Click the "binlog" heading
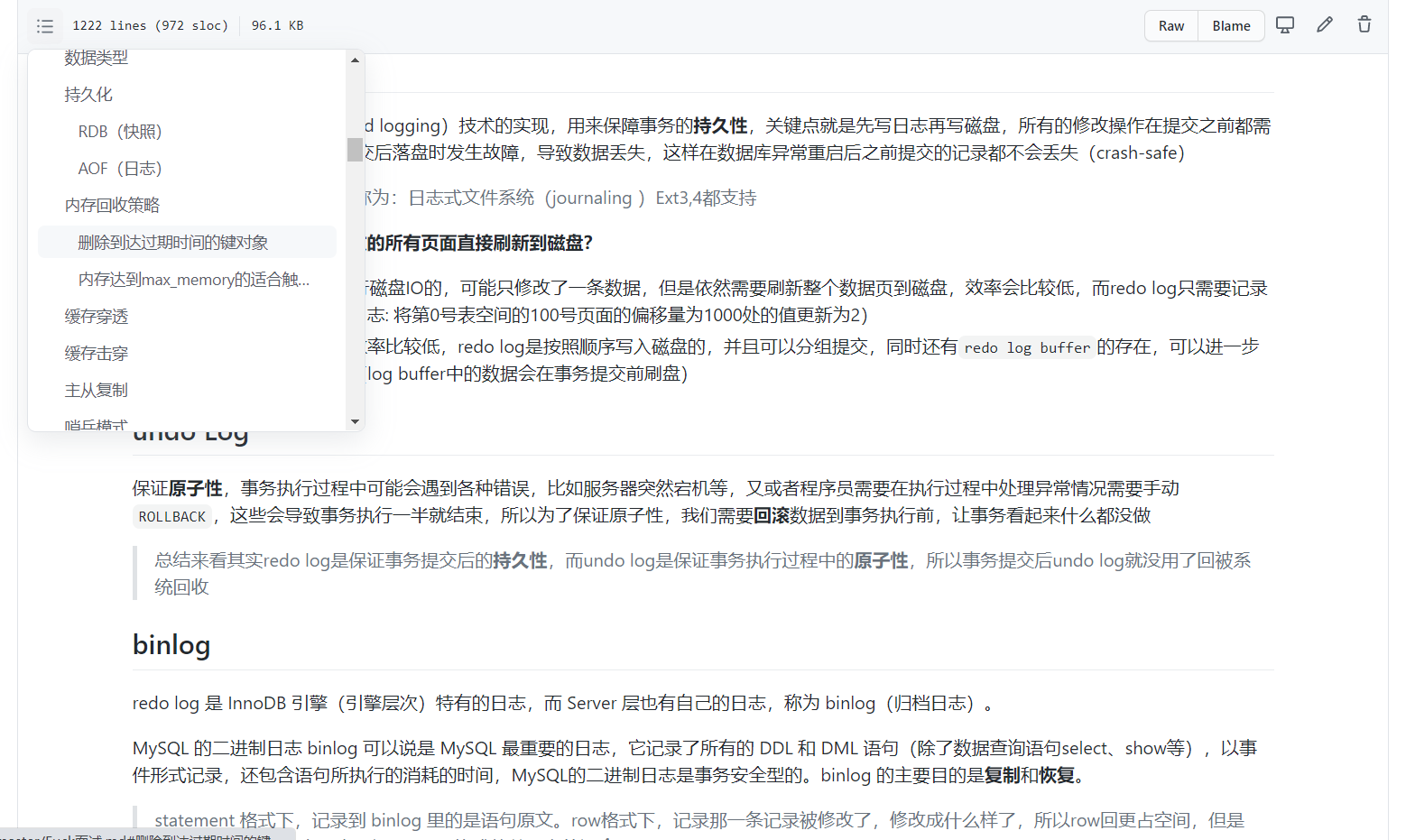This screenshot has width=1406, height=840. pos(171,645)
